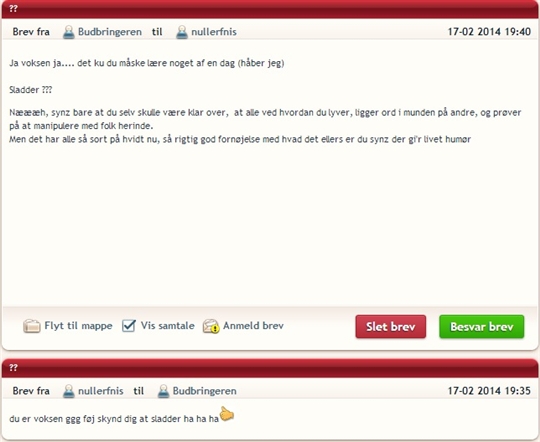Click the nullerfnis recipient avatar icon in first letter

coord(182,32)
